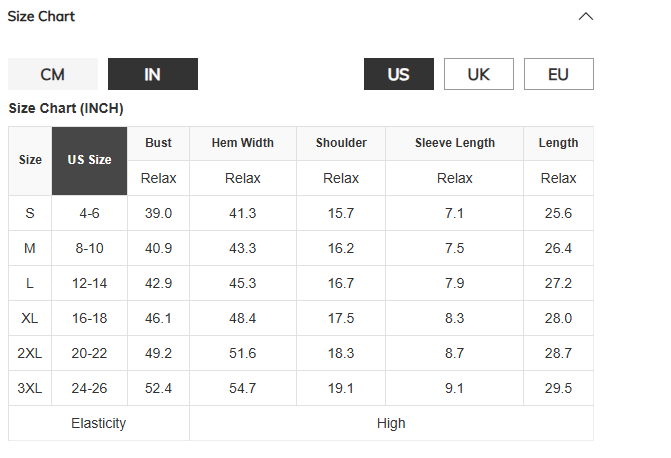Viewport: 671px width, 458px height.
Task: Click the Elasticity row label
Action: click(x=99, y=423)
